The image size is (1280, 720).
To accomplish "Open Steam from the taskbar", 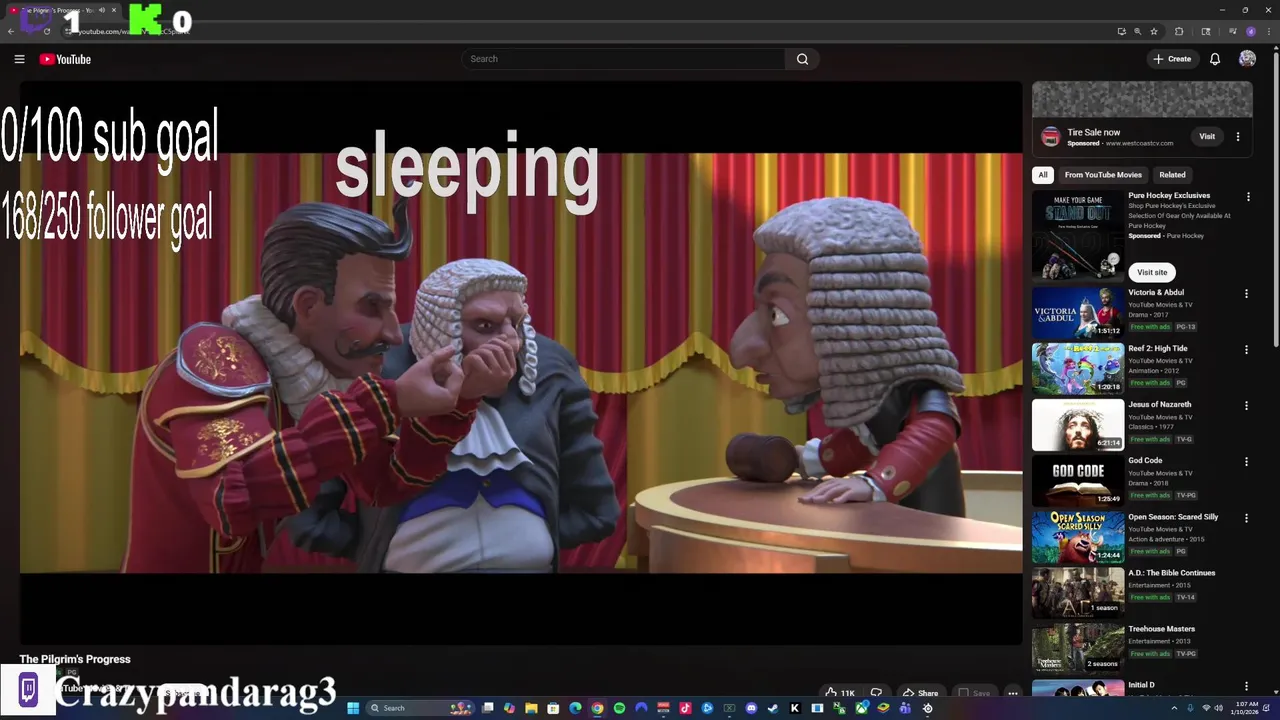I will click(772, 708).
